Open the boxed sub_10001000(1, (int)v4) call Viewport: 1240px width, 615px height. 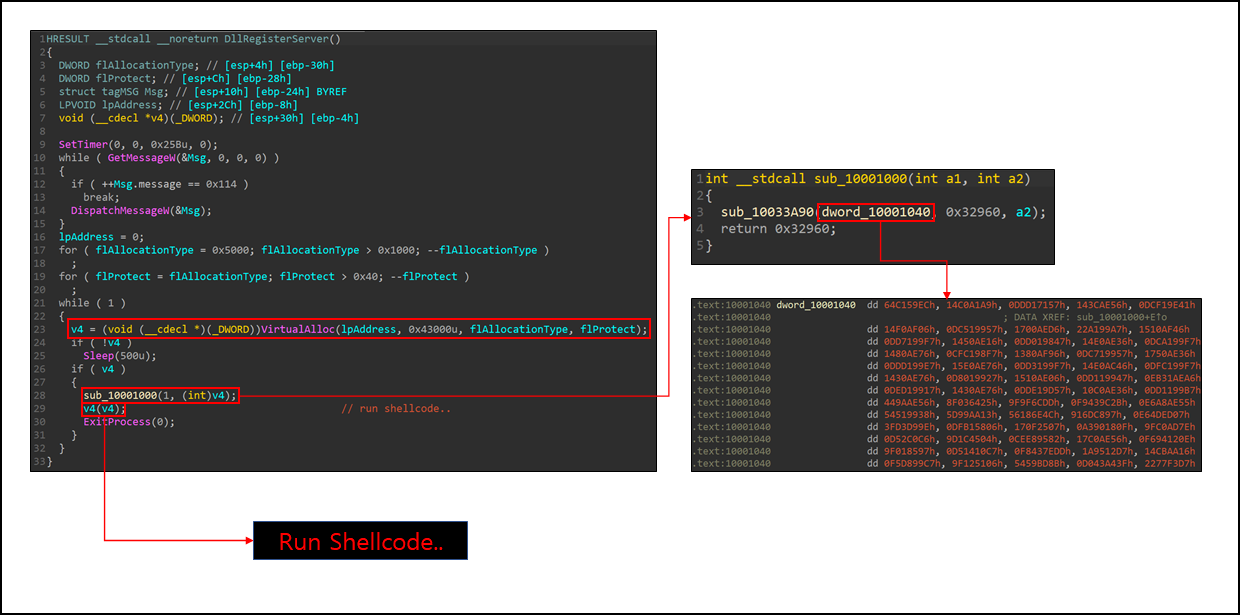point(160,395)
